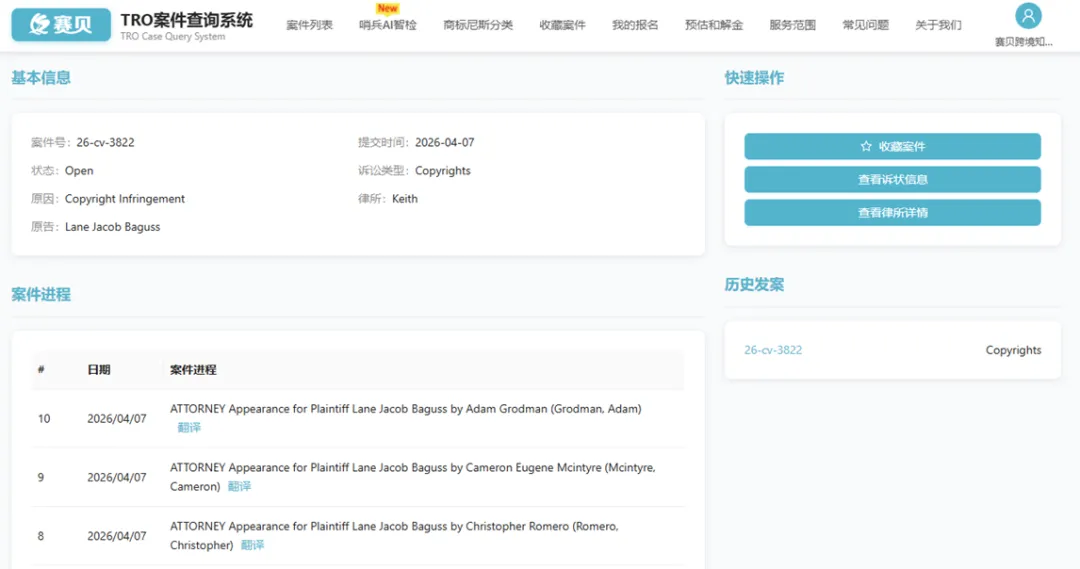Select the law firm value Keith
Viewport: 1080px width, 569px height.
[405, 198]
